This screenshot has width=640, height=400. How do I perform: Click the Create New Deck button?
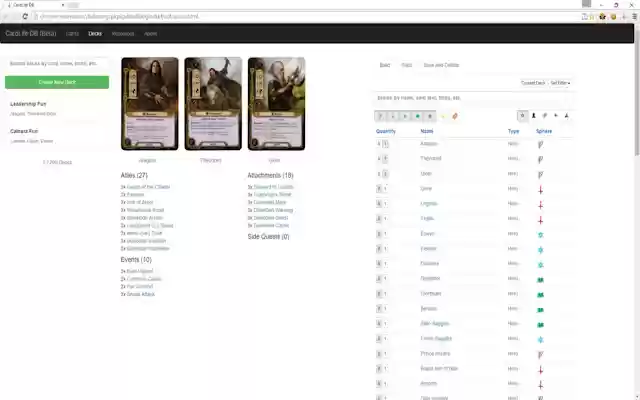(x=57, y=82)
